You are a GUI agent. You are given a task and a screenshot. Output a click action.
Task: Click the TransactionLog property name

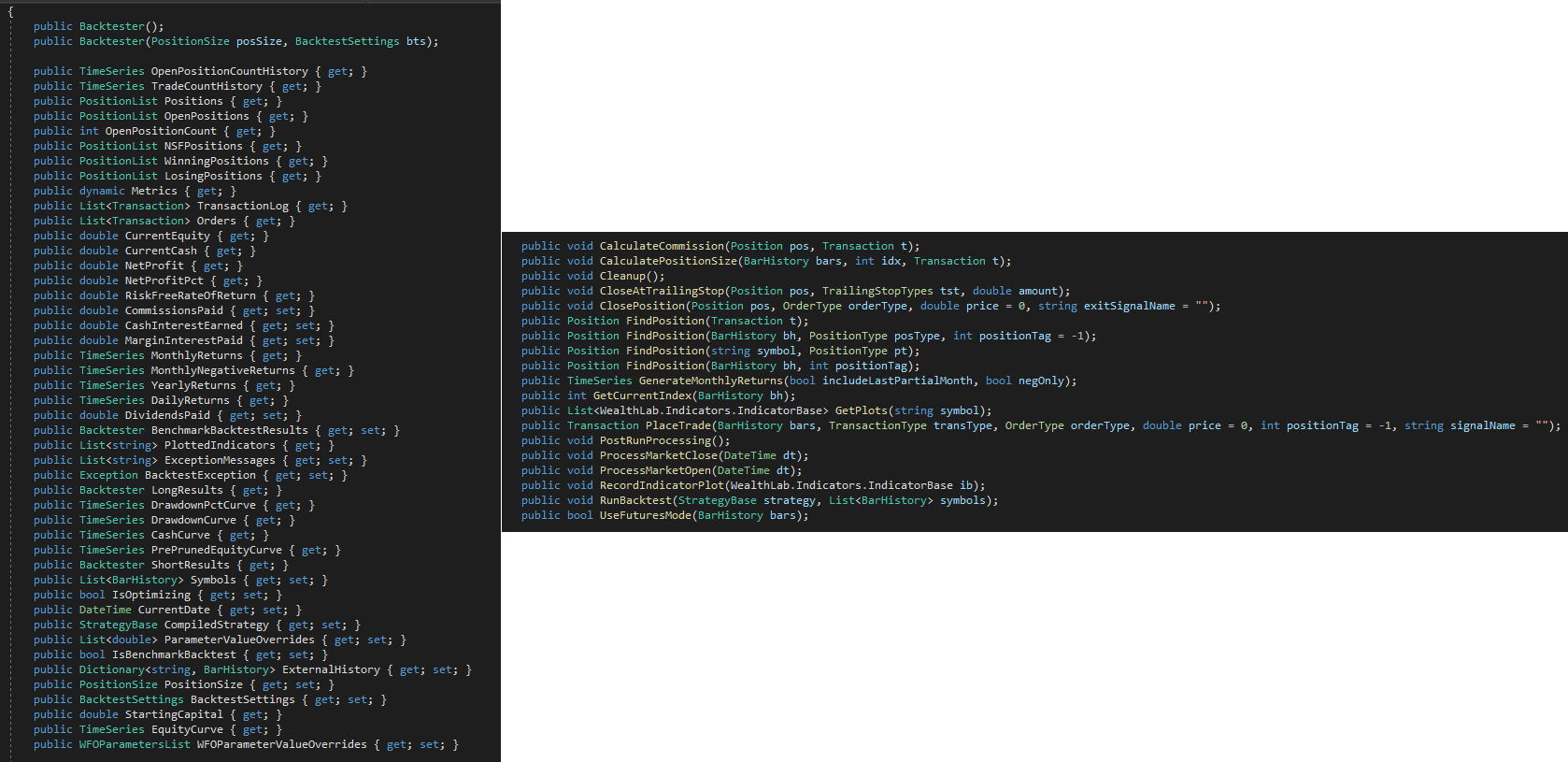242,206
